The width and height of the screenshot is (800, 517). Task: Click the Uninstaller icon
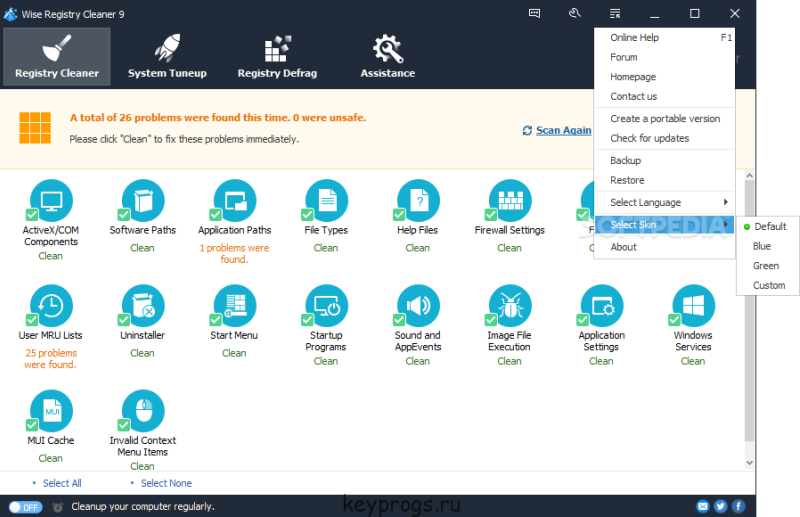pyautogui.click(x=143, y=305)
